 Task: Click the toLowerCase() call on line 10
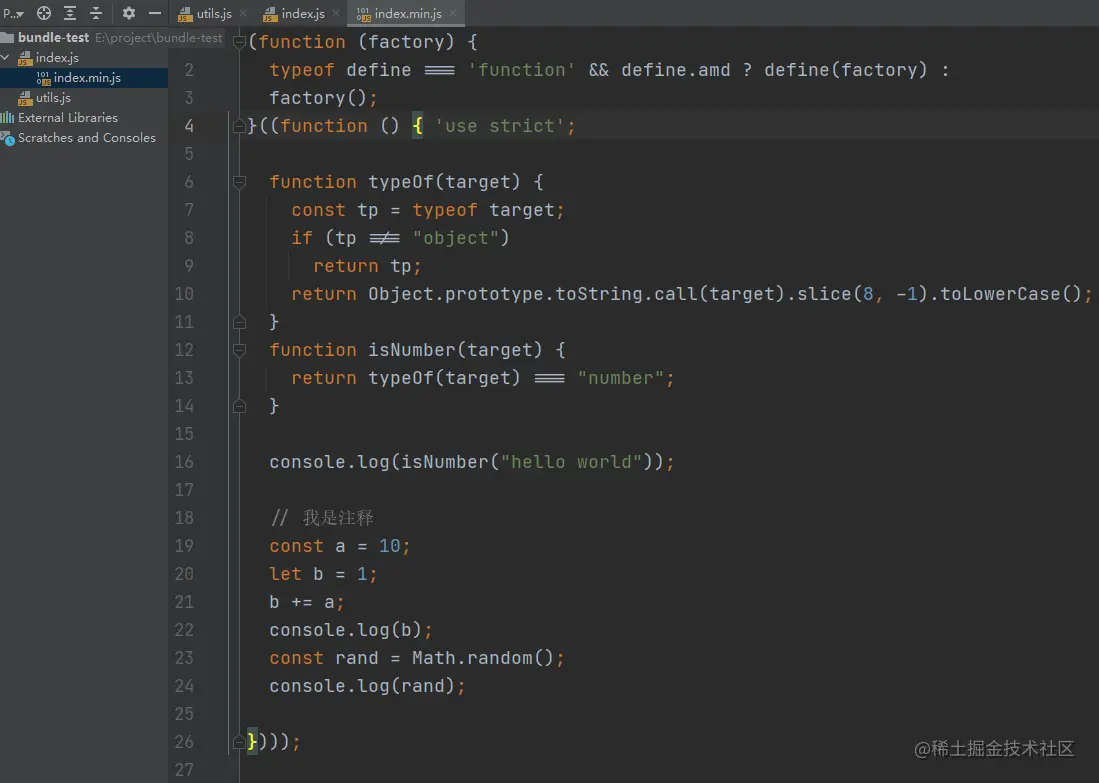(x=1011, y=294)
